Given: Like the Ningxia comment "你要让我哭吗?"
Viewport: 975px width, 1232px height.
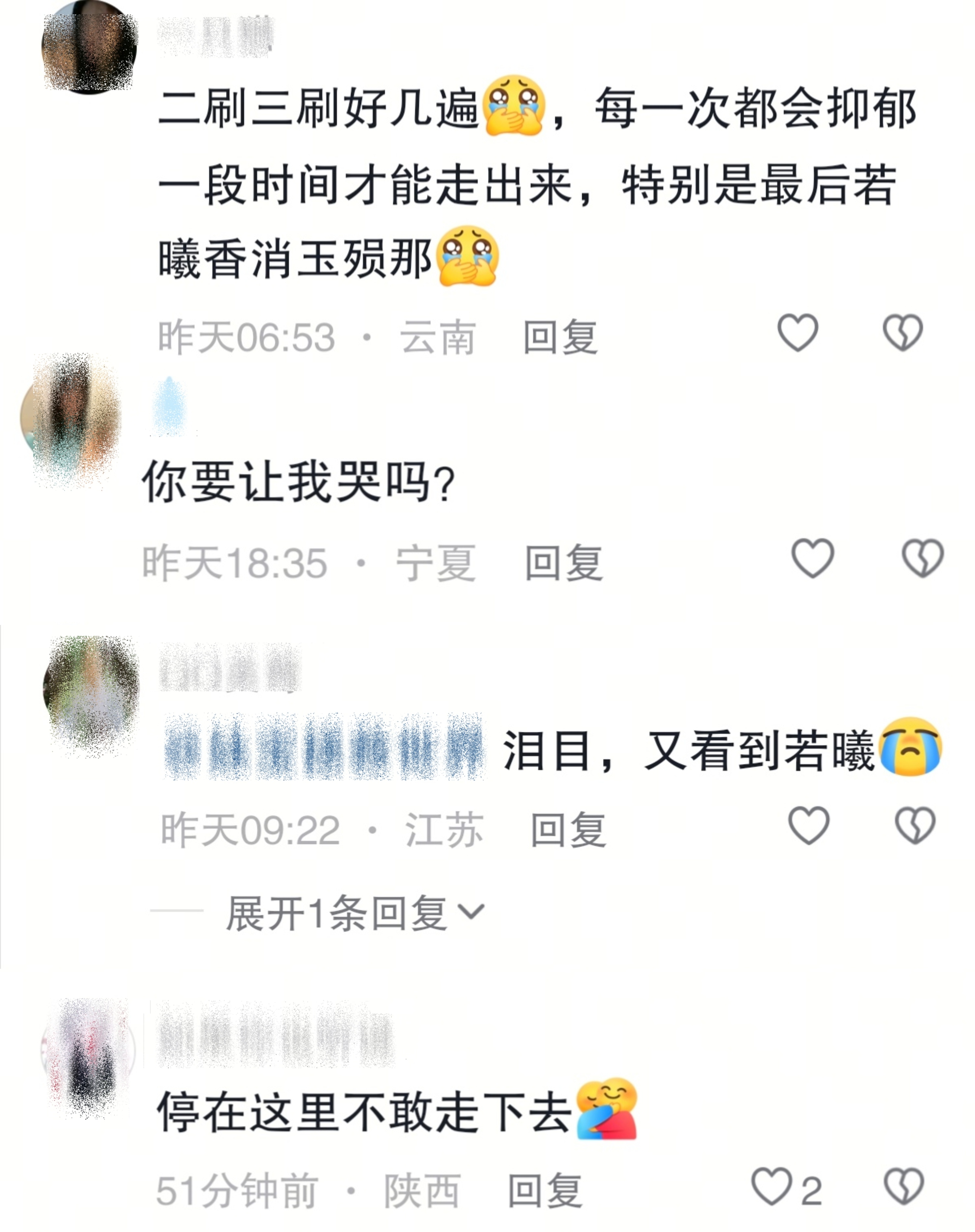Looking at the screenshot, I should 812,558.
